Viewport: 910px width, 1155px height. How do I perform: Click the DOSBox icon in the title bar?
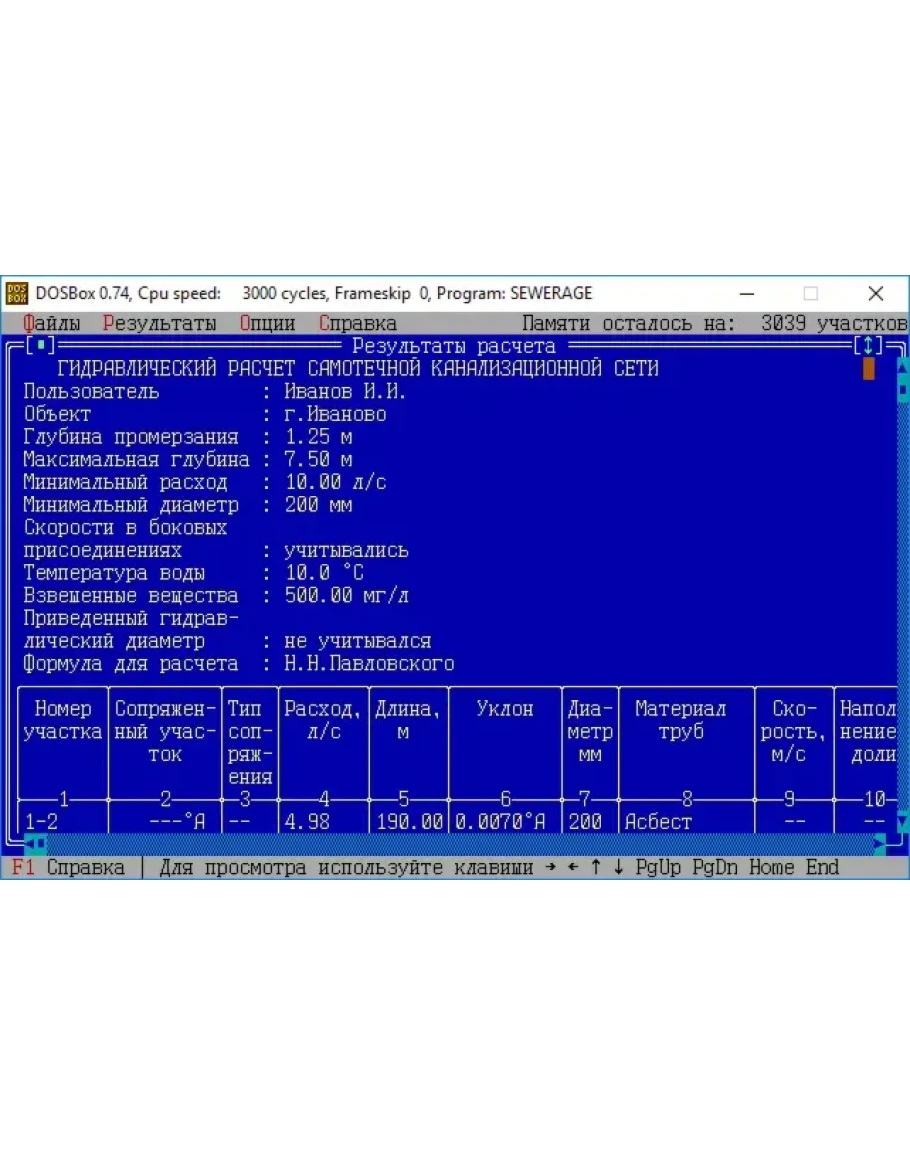[x=17, y=293]
